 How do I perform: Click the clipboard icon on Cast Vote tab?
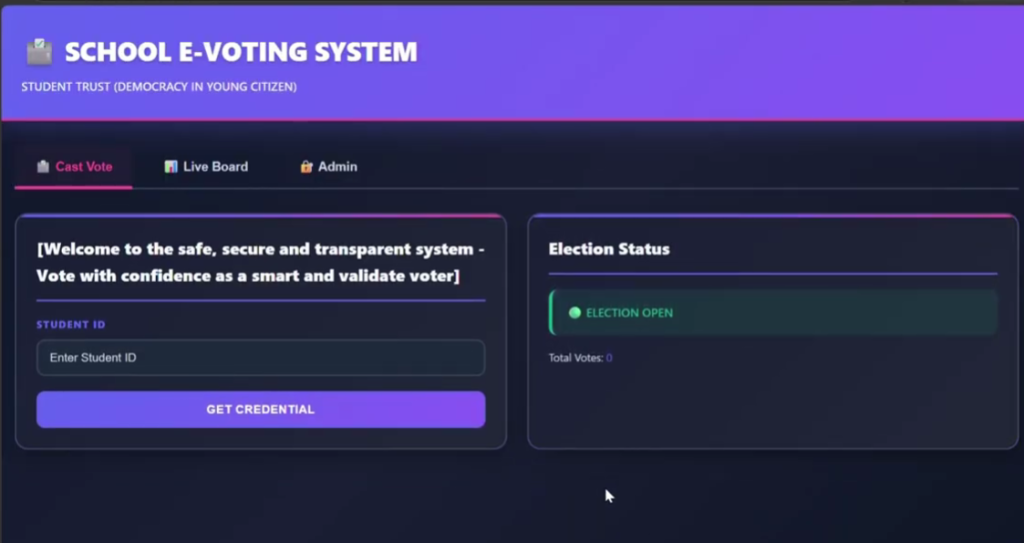click(43, 167)
